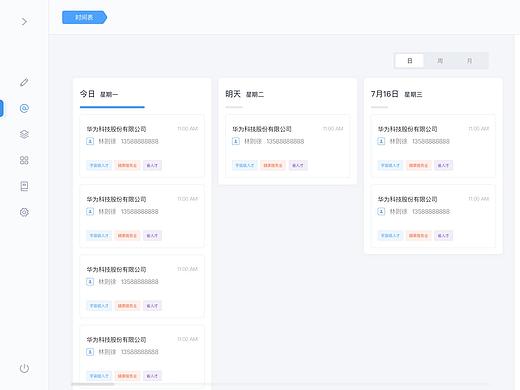
Task: Click contact icon in first 今日 card
Action: click(x=90, y=141)
